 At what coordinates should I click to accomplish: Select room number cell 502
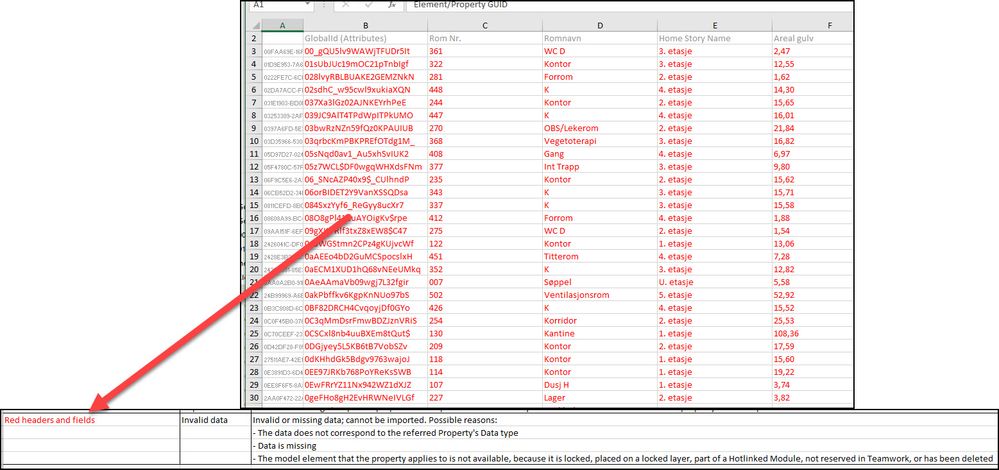[485, 295]
